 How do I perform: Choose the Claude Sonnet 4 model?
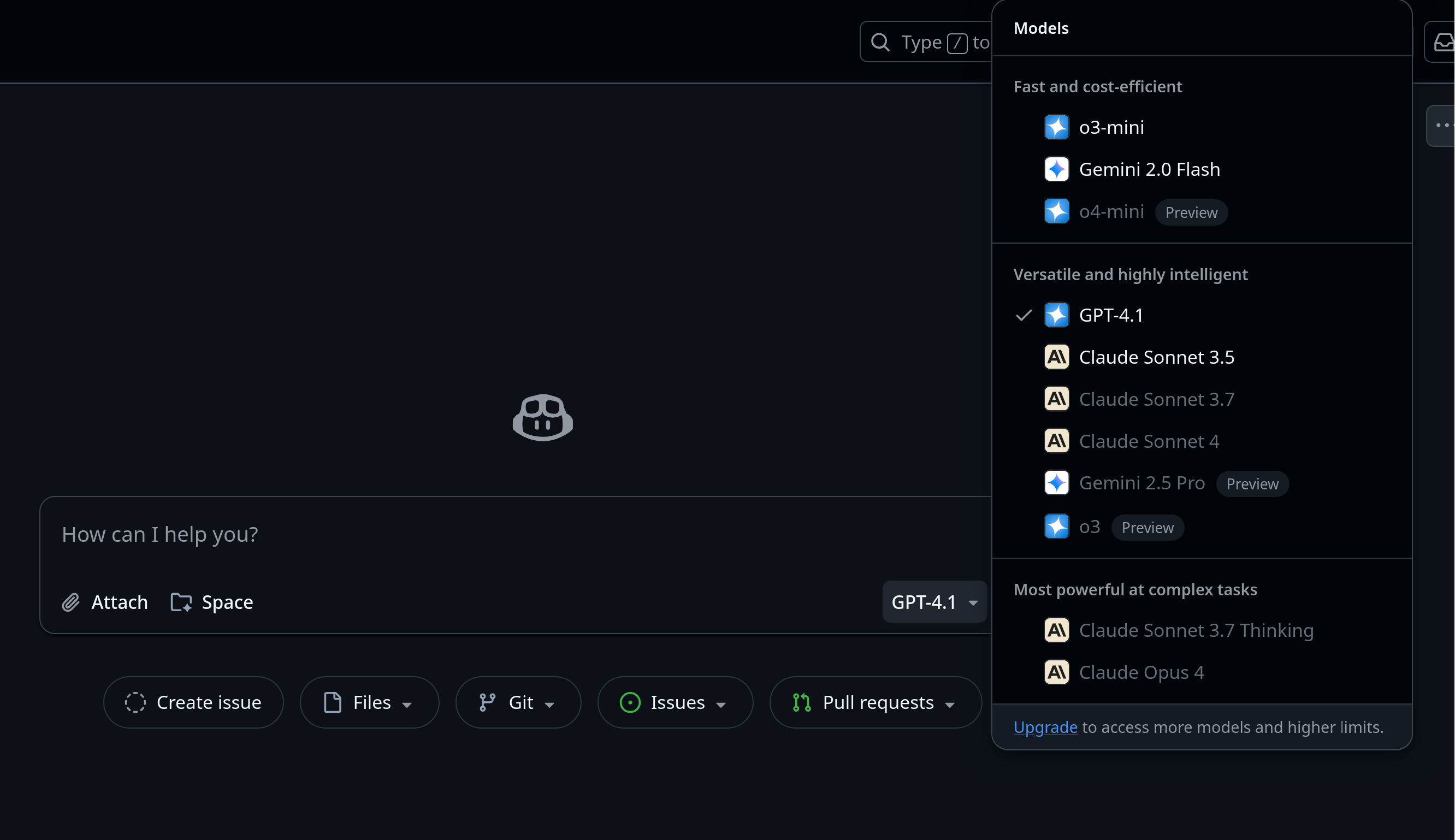(x=1202, y=441)
